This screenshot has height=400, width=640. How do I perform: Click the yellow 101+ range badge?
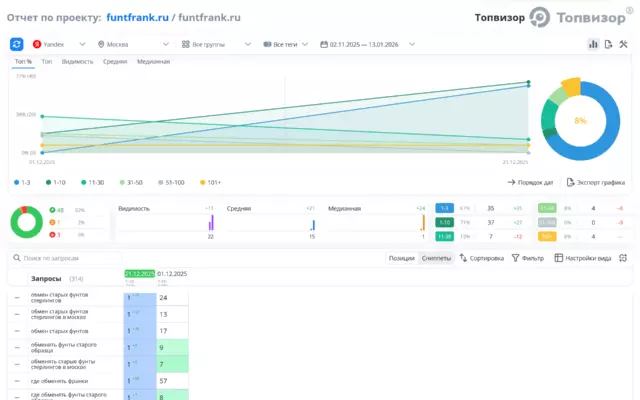pos(547,236)
